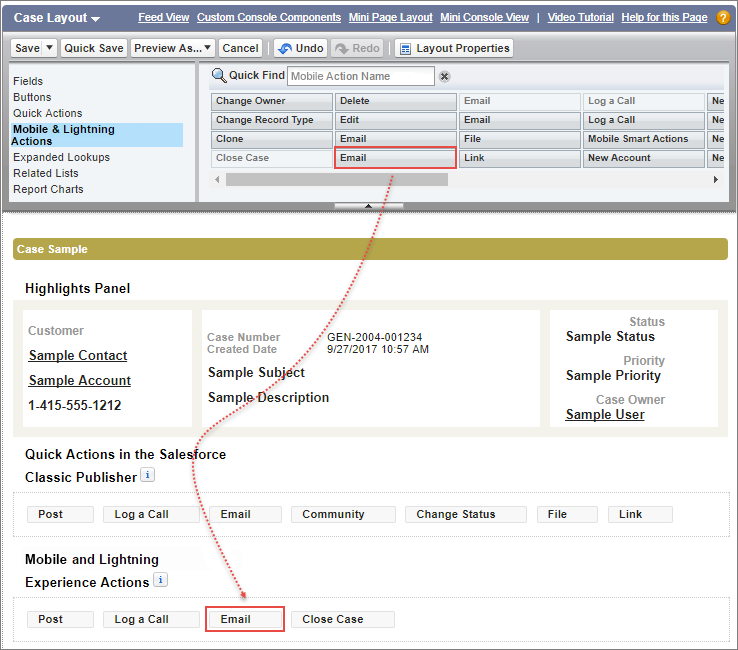Open Mini Console View link
The width and height of the screenshot is (738, 650).
[x=484, y=17]
